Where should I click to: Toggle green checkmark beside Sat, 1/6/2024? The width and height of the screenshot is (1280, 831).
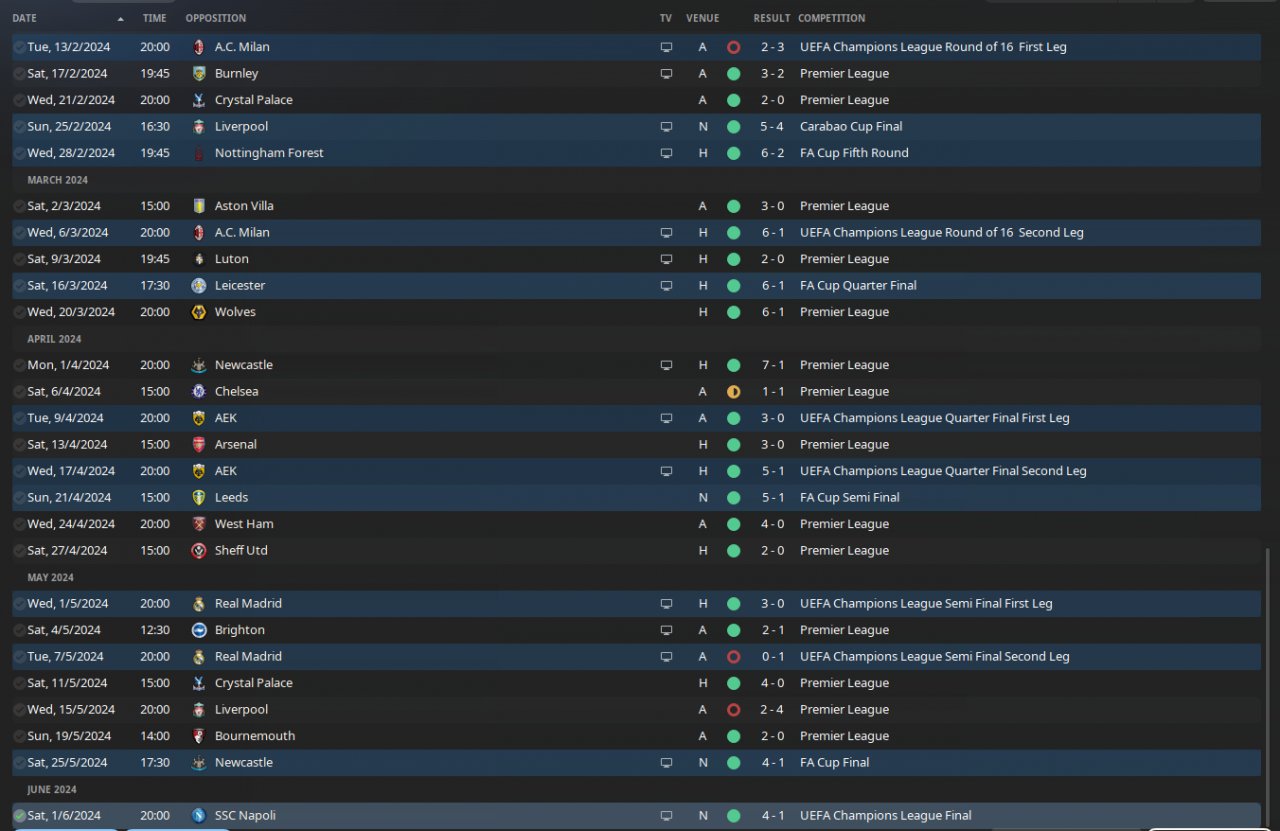click(19, 816)
